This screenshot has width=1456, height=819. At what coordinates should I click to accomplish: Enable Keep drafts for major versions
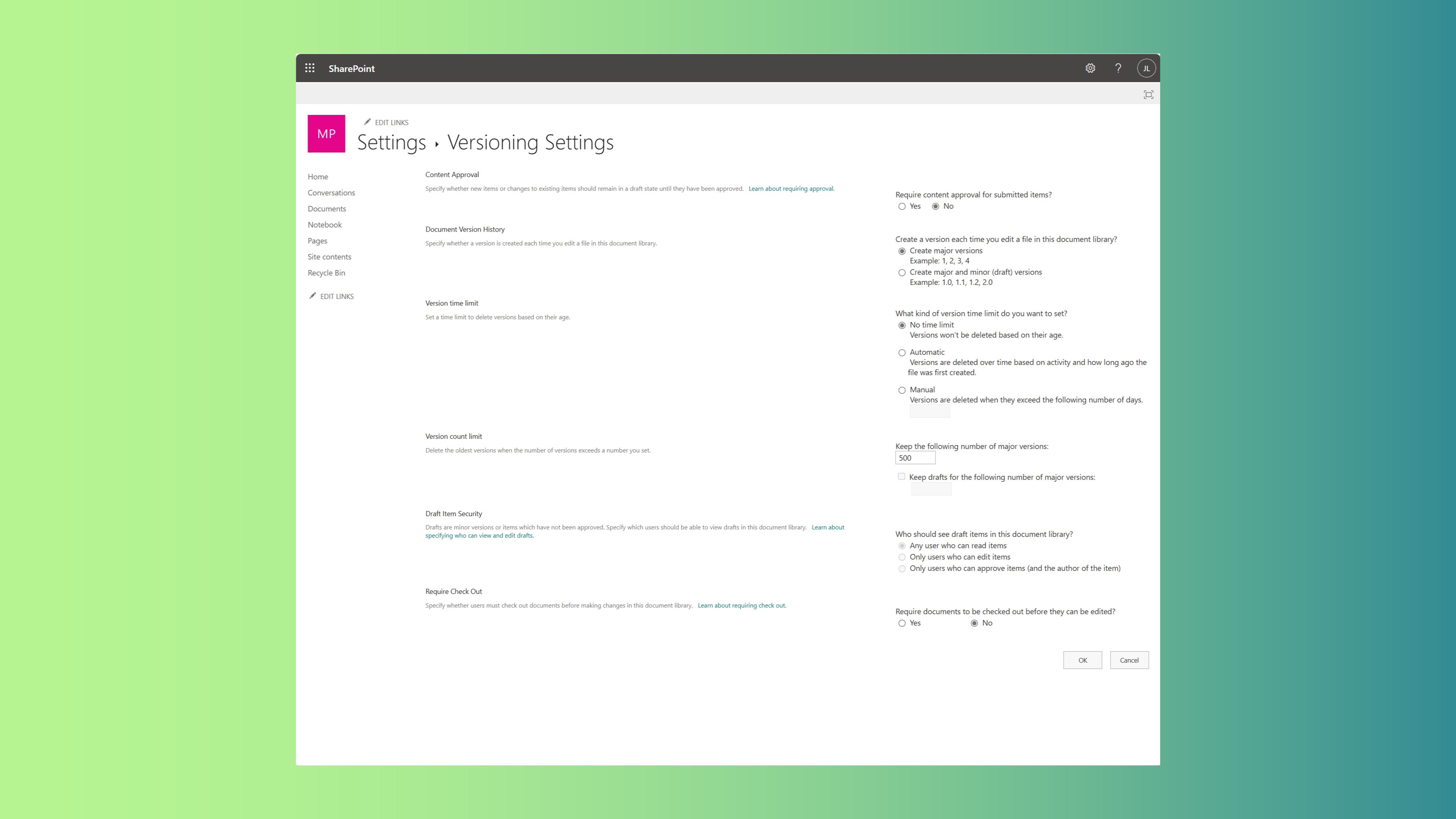tap(901, 477)
